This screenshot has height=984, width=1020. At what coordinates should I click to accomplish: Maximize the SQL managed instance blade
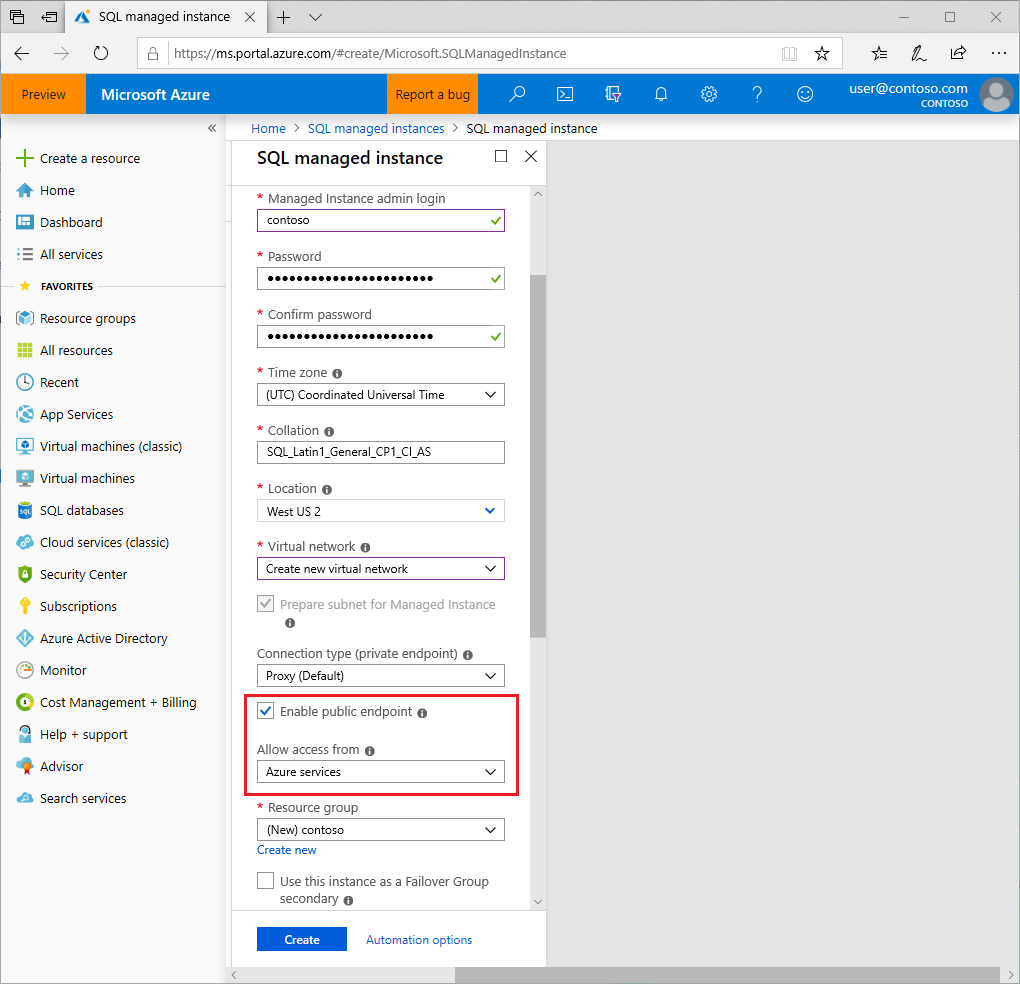coord(501,156)
